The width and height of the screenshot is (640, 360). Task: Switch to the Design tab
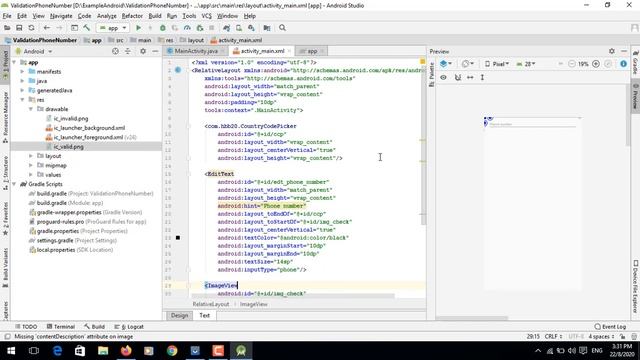[x=179, y=316]
